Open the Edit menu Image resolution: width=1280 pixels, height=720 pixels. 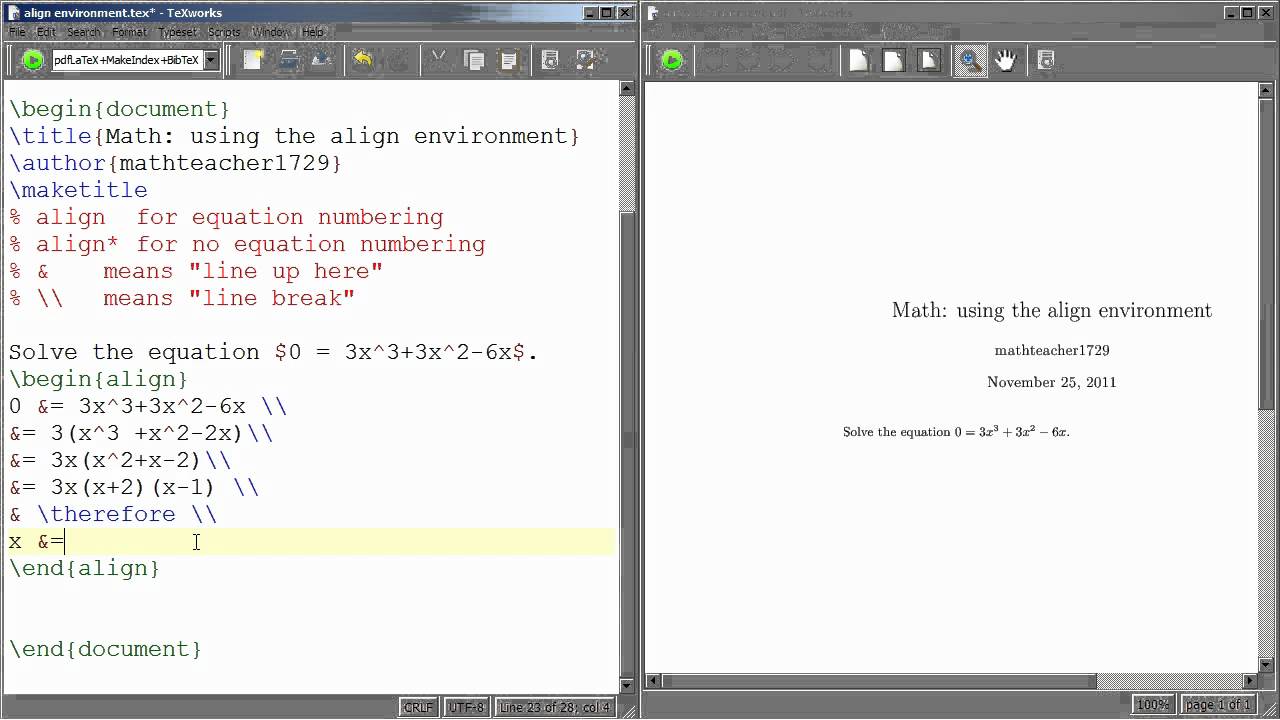click(47, 32)
